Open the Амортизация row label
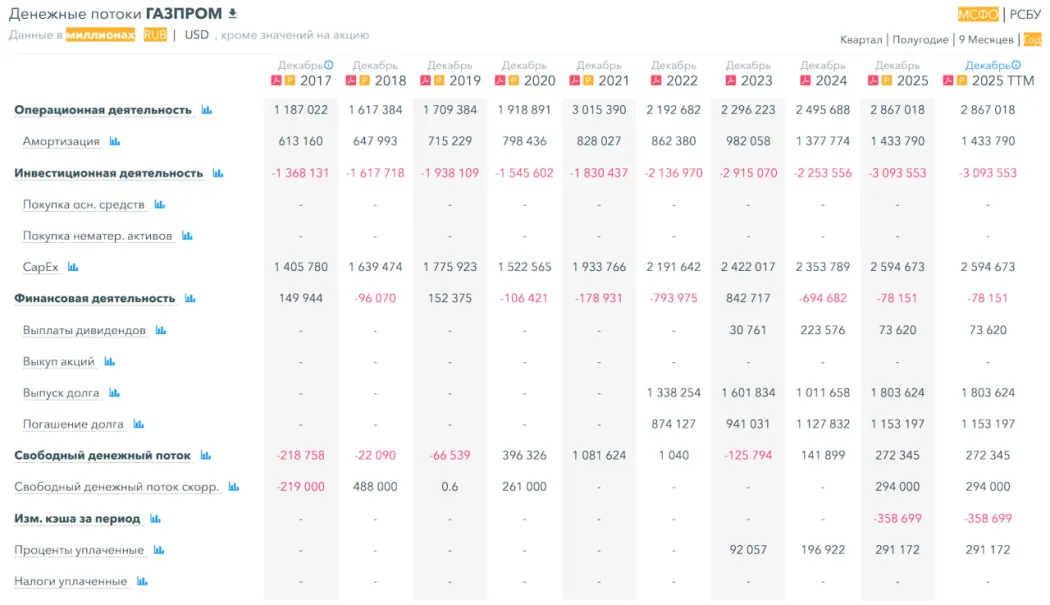This screenshot has height=605, width=1050. pos(61,141)
